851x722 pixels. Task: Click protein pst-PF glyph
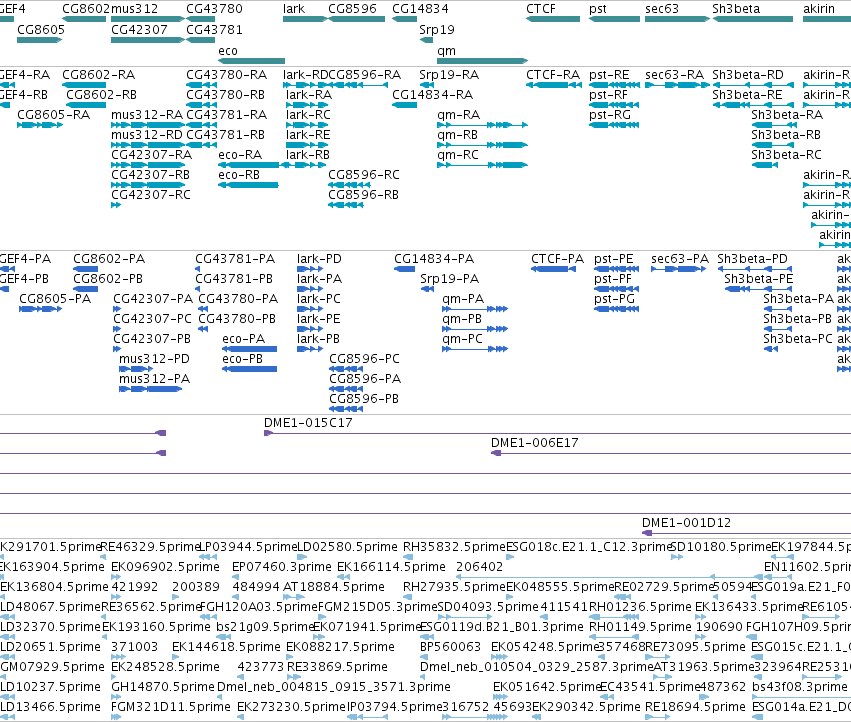[x=617, y=289]
